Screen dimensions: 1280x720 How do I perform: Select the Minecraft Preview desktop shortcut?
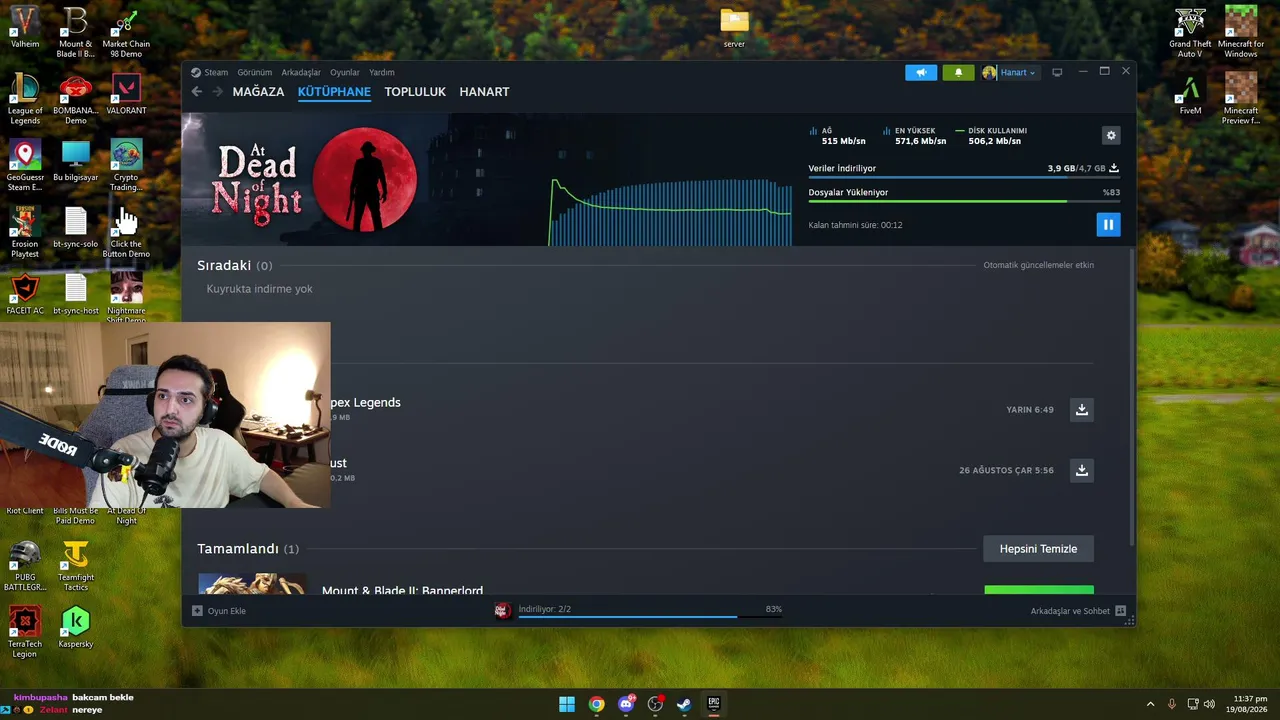(1241, 98)
